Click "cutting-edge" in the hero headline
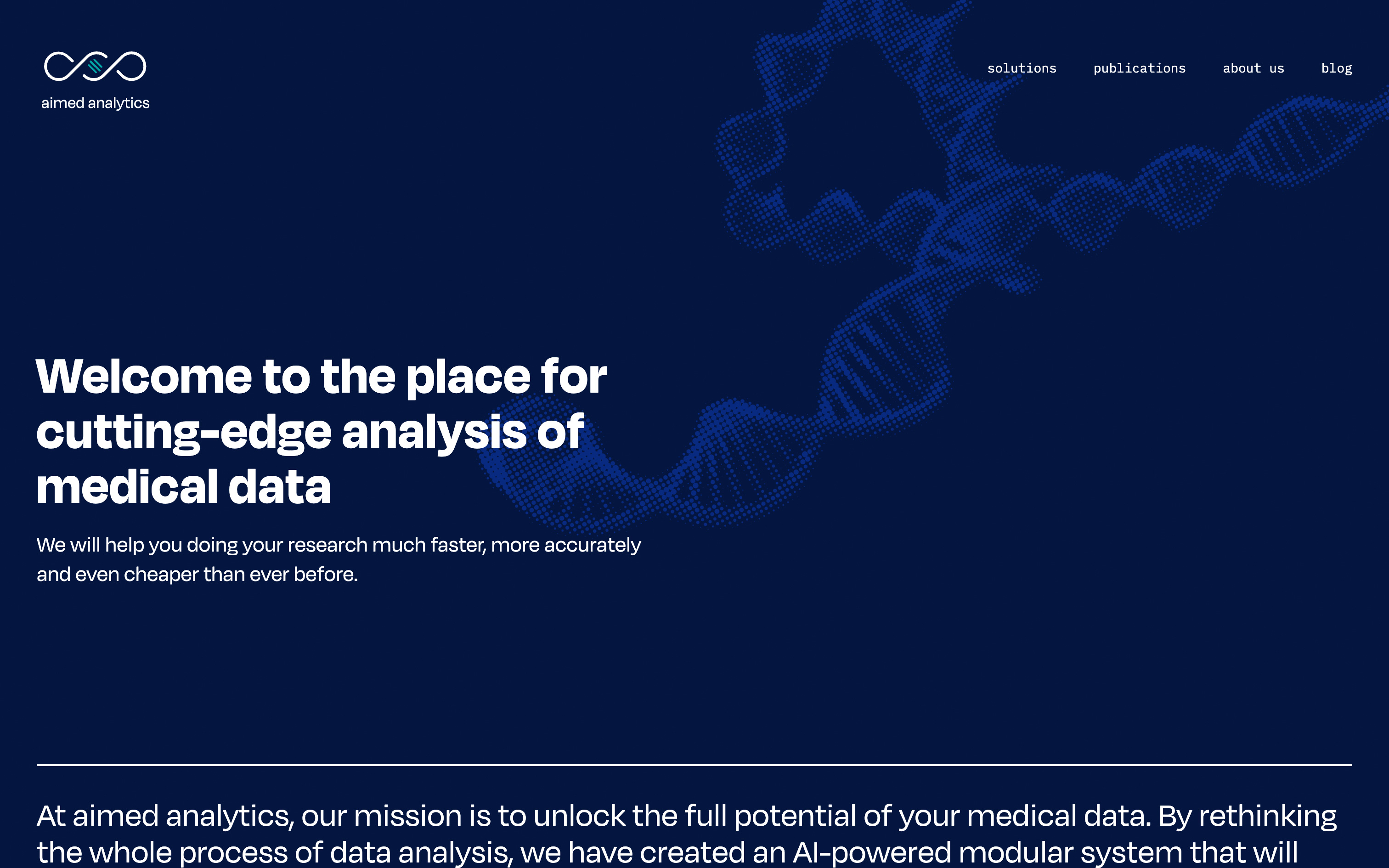 click(184, 432)
